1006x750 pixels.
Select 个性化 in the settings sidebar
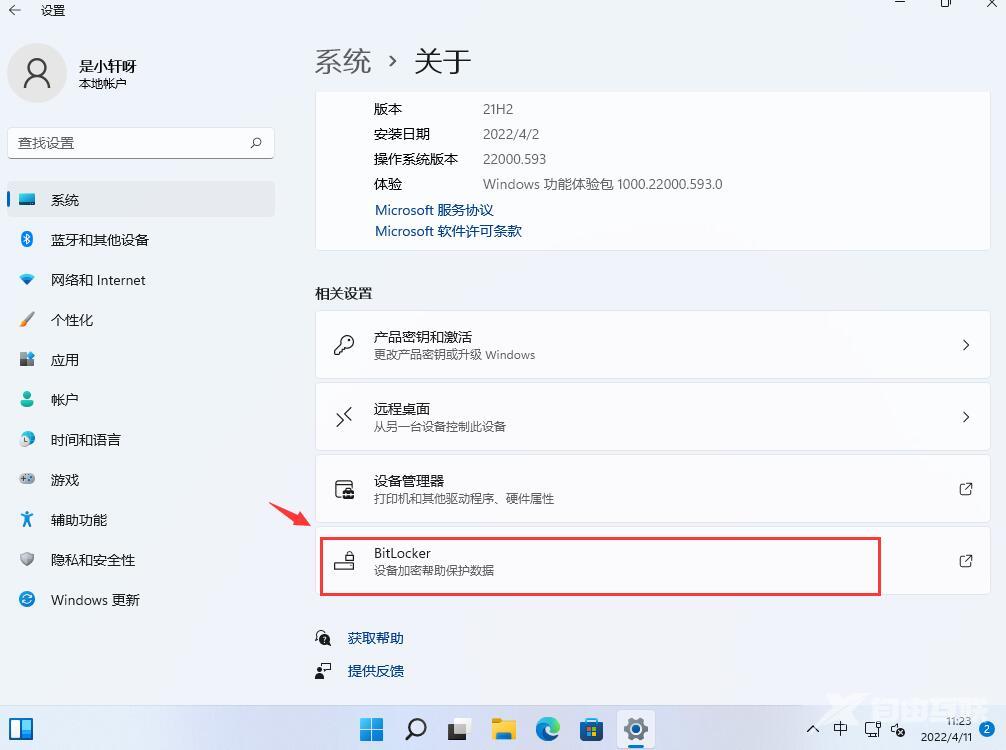click(71, 320)
